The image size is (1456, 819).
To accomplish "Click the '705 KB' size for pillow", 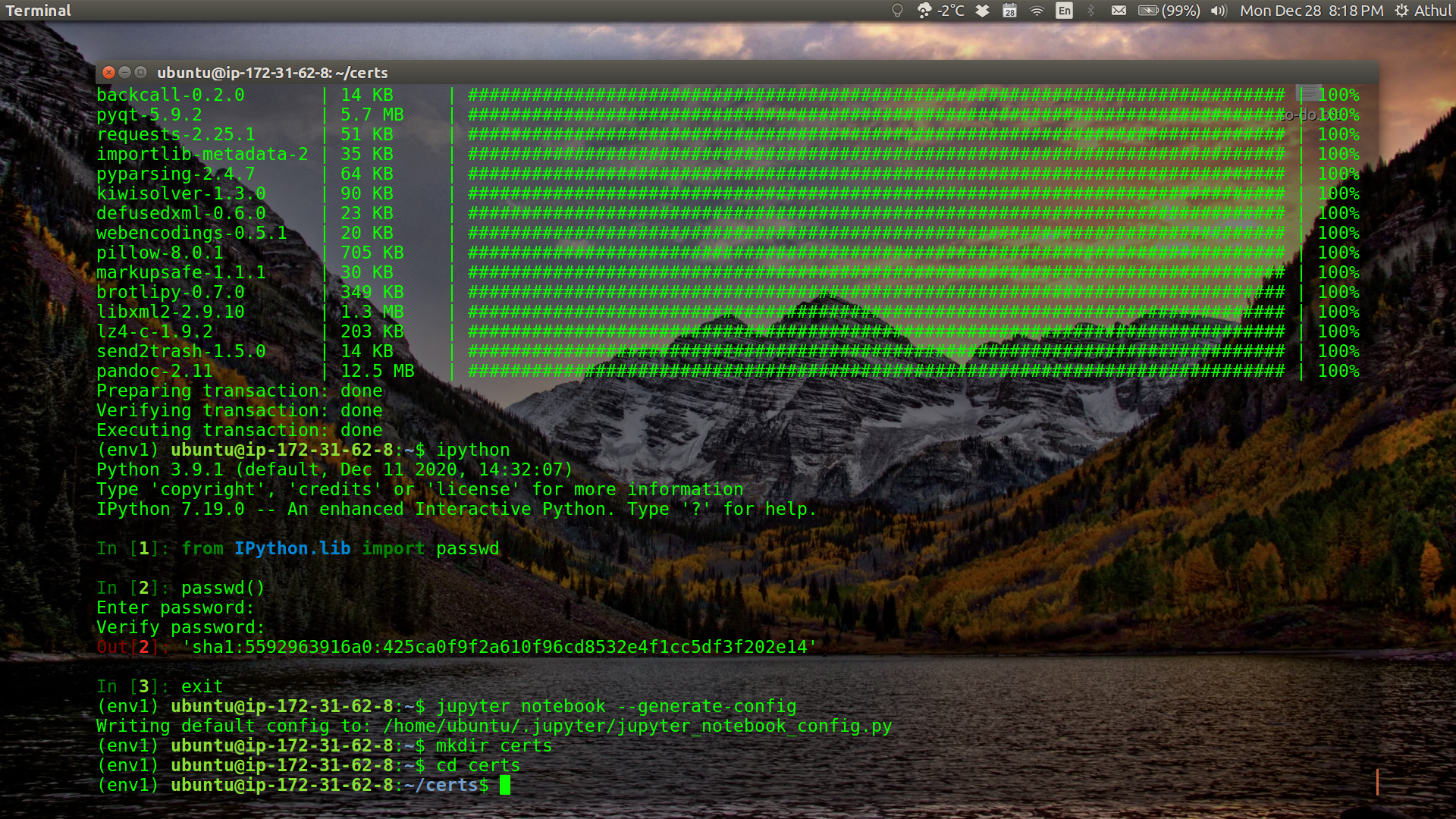I will [x=372, y=253].
